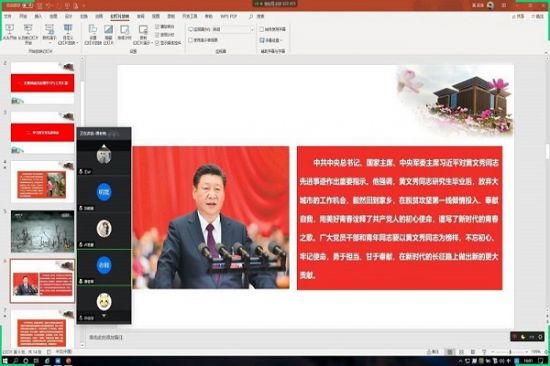
Task: Switch to Slide Sorter view icon
Action: tap(462, 352)
